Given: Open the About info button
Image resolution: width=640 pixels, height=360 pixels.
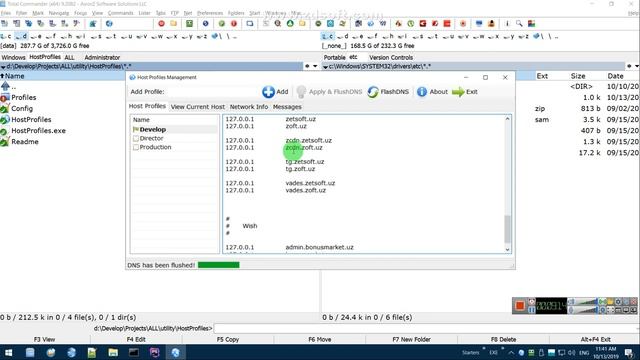Looking at the screenshot, I should click(x=432, y=92).
